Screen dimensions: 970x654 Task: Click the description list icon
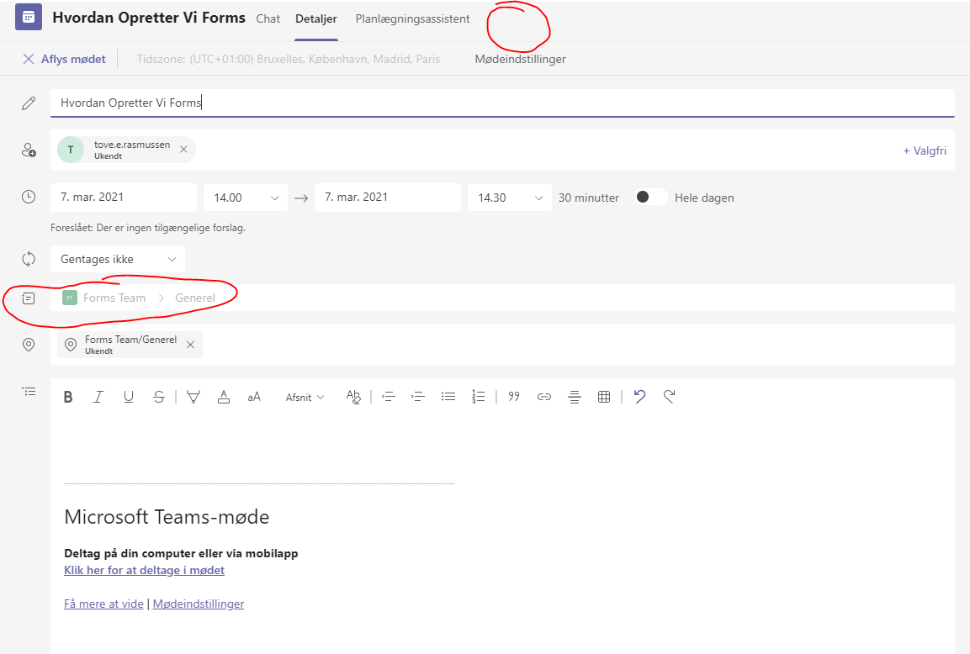point(28,392)
